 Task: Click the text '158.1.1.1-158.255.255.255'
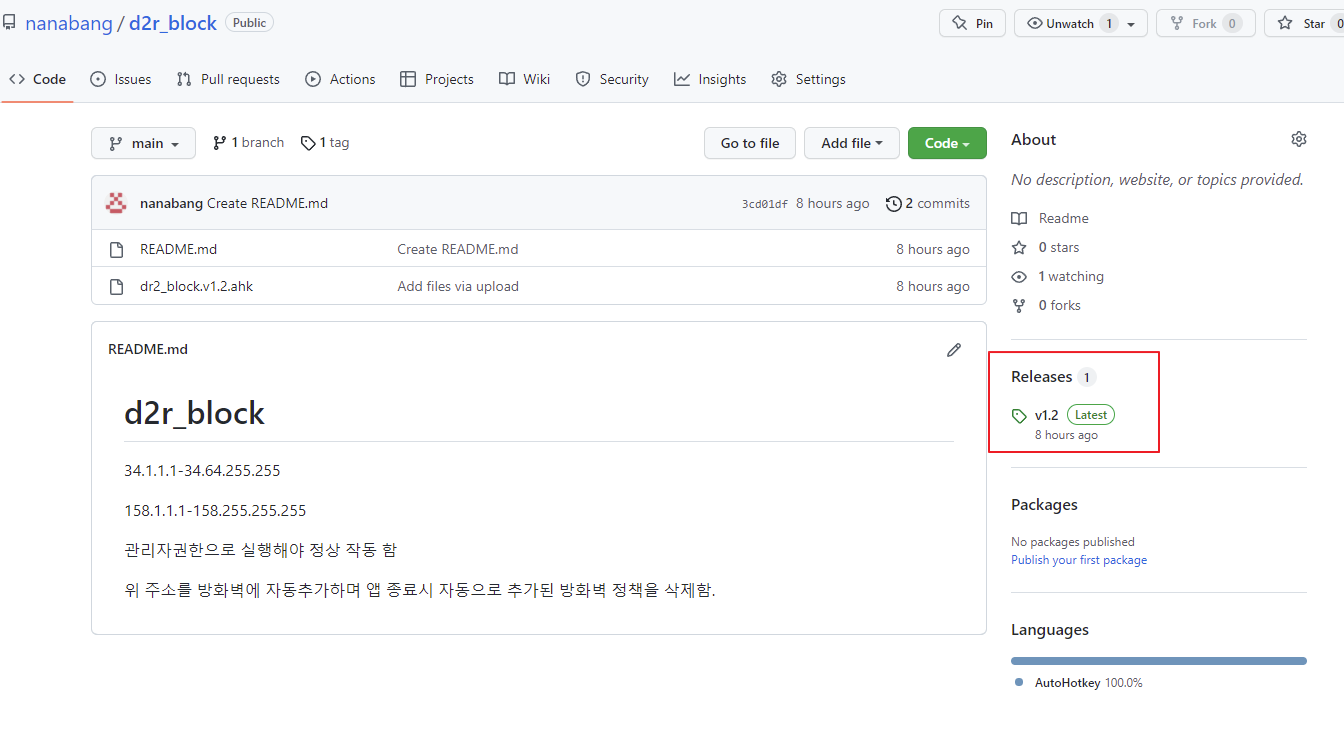pyautogui.click(x=215, y=511)
